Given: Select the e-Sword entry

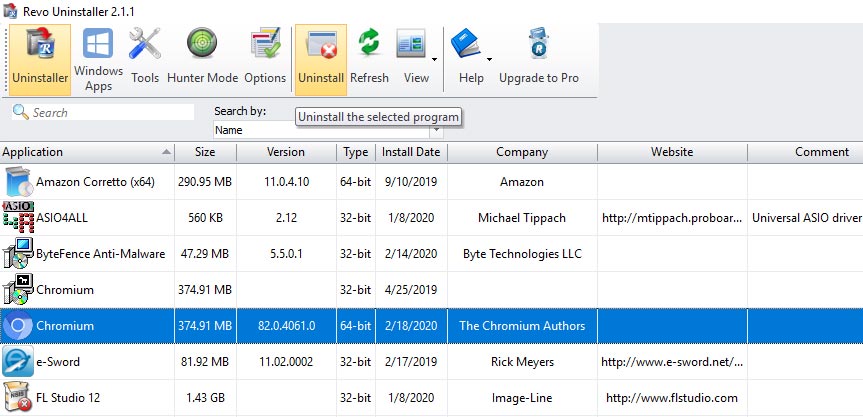Looking at the screenshot, I should (432, 361).
